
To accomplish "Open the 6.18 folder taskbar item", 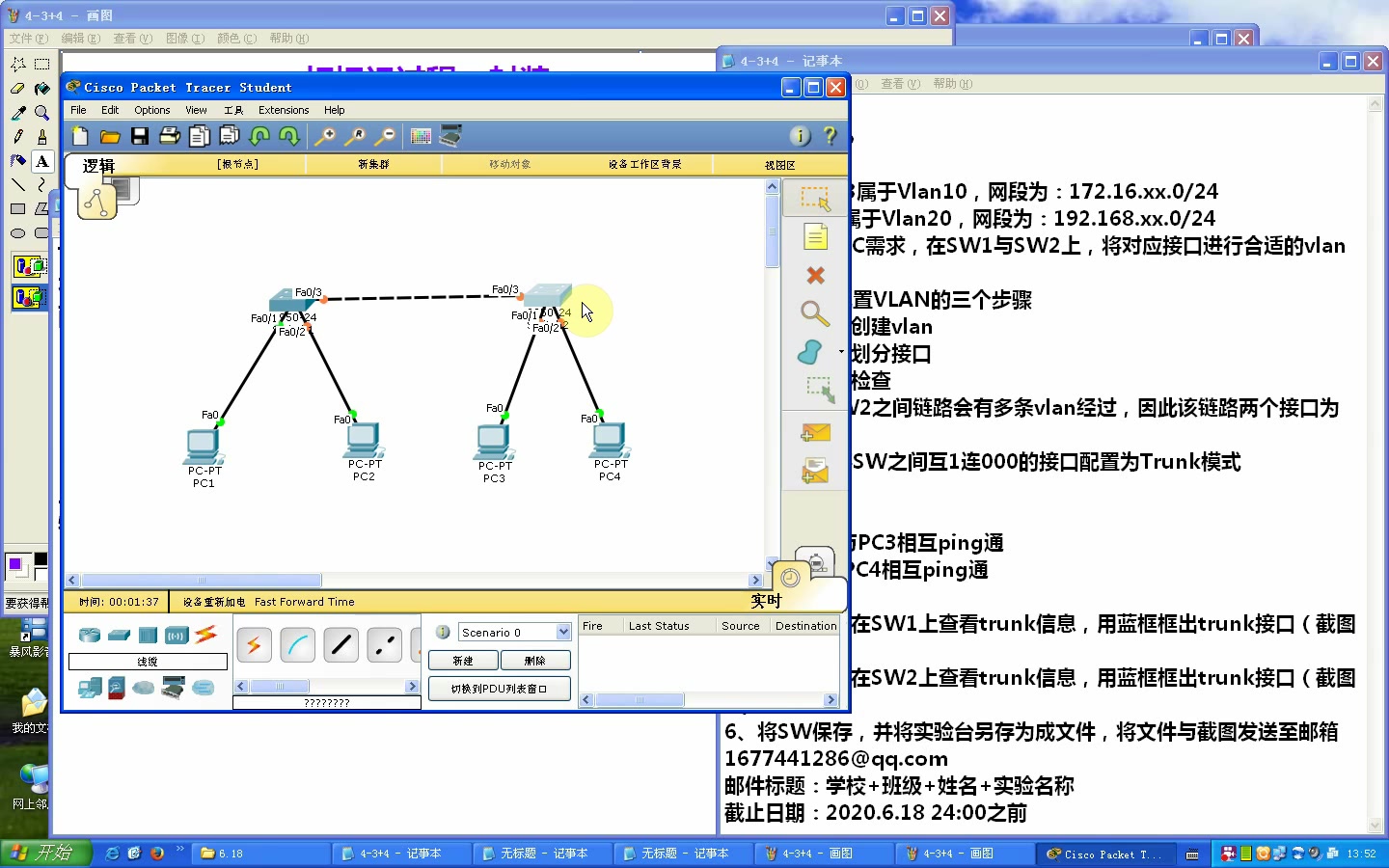I will click(x=260, y=854).
